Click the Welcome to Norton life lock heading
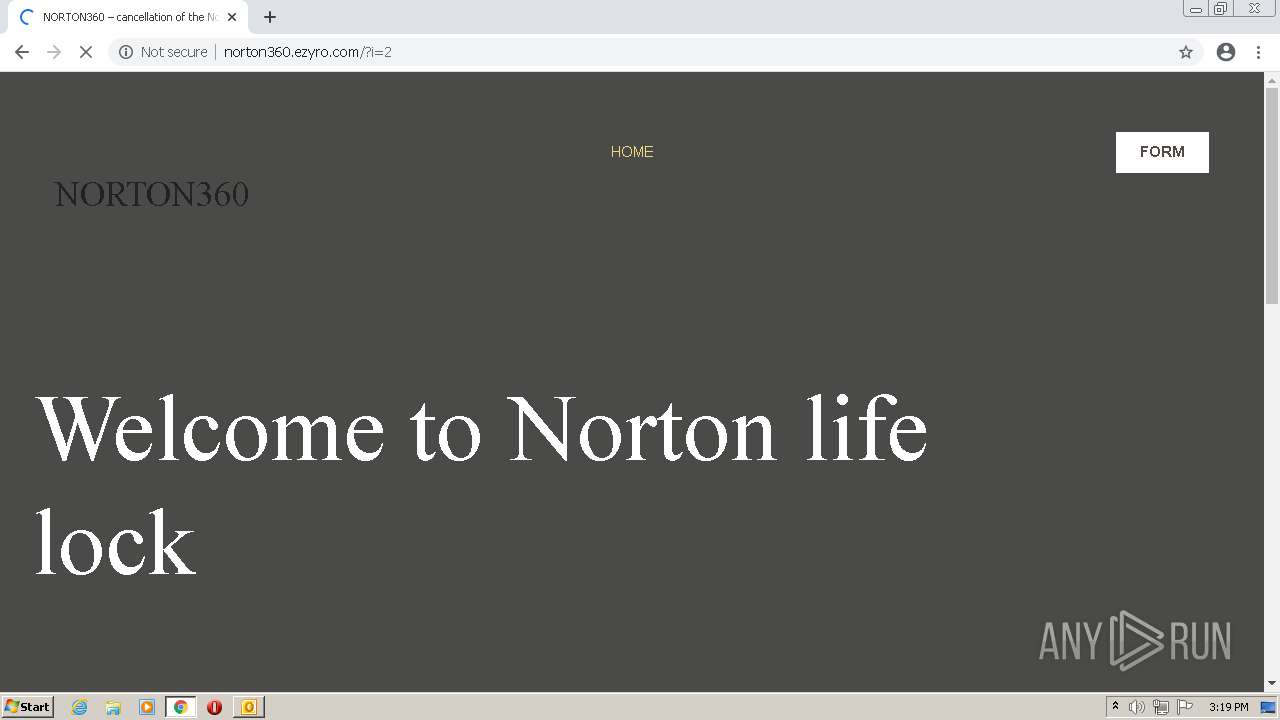1280x720 pixels. [482, 484]
